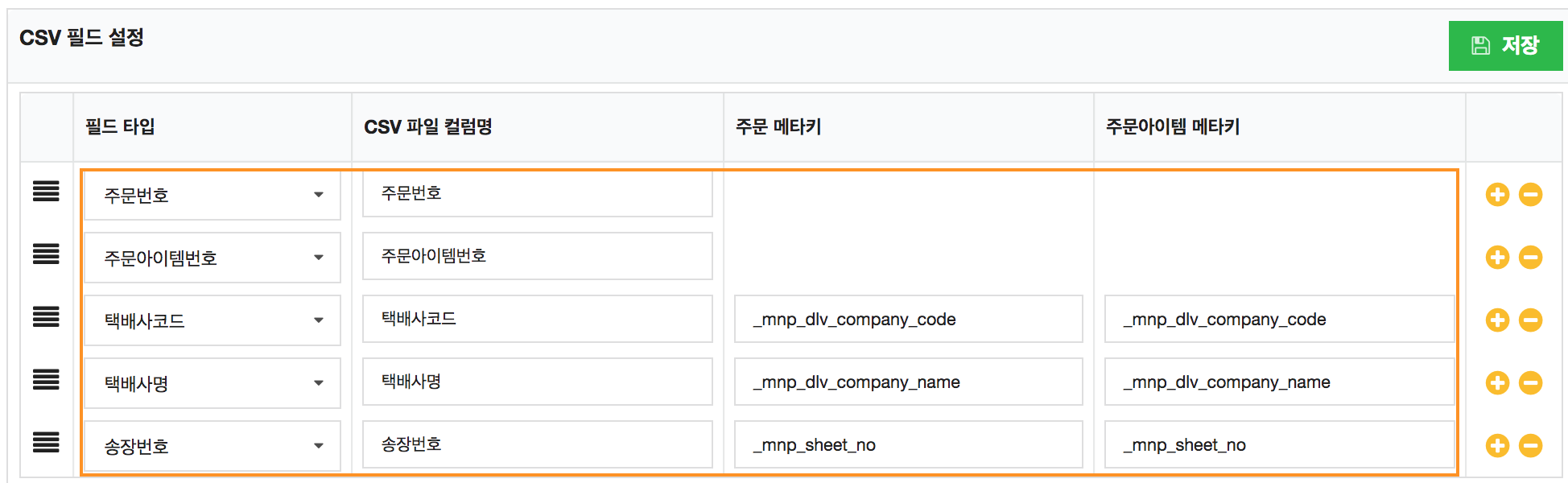1568x483 pixels.
Task: Expand the 주문아이템번호 field type dropdown
Action: [213, 258]
